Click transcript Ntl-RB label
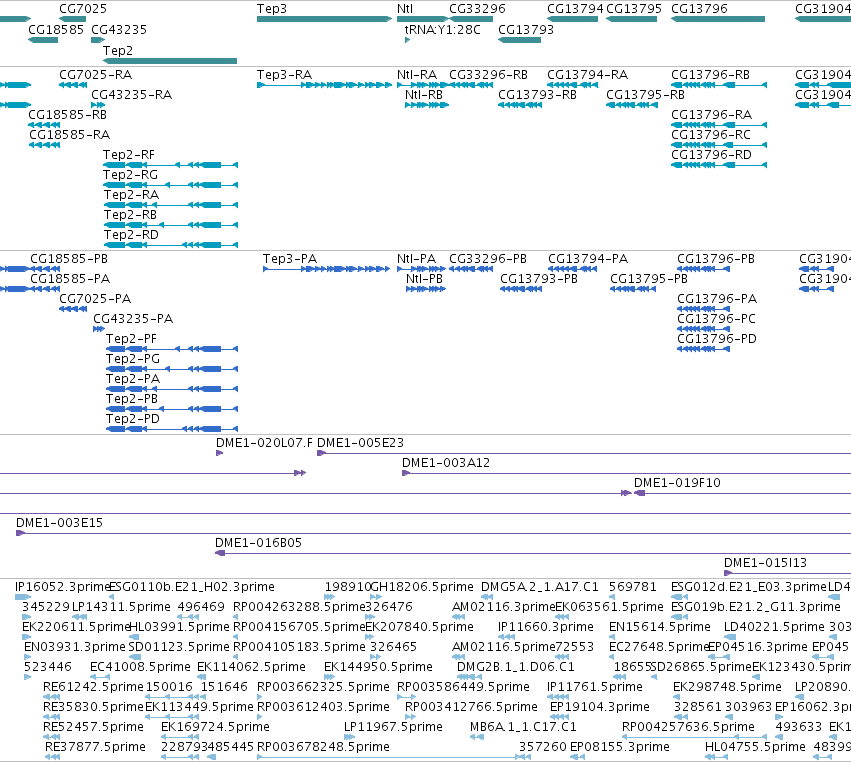 424,94
